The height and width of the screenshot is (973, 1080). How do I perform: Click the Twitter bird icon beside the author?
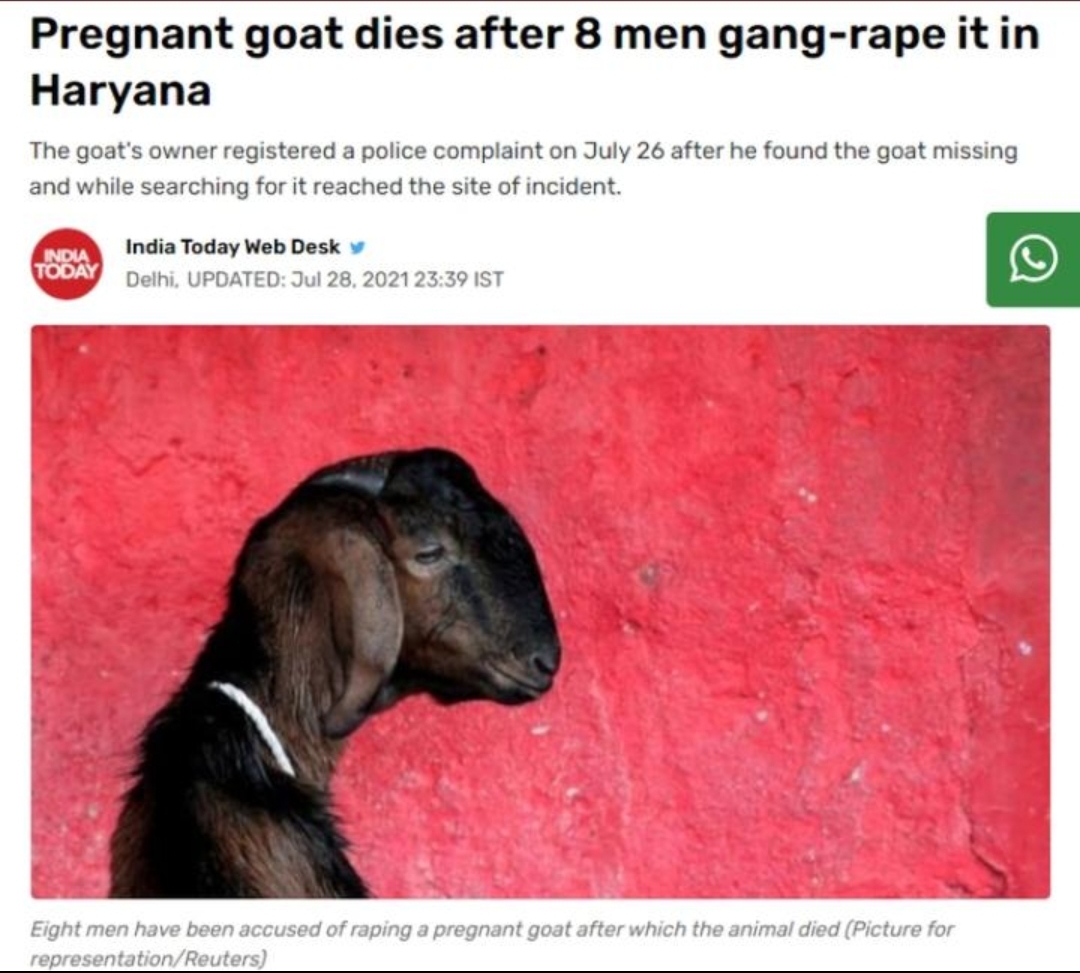coord(357,247)
